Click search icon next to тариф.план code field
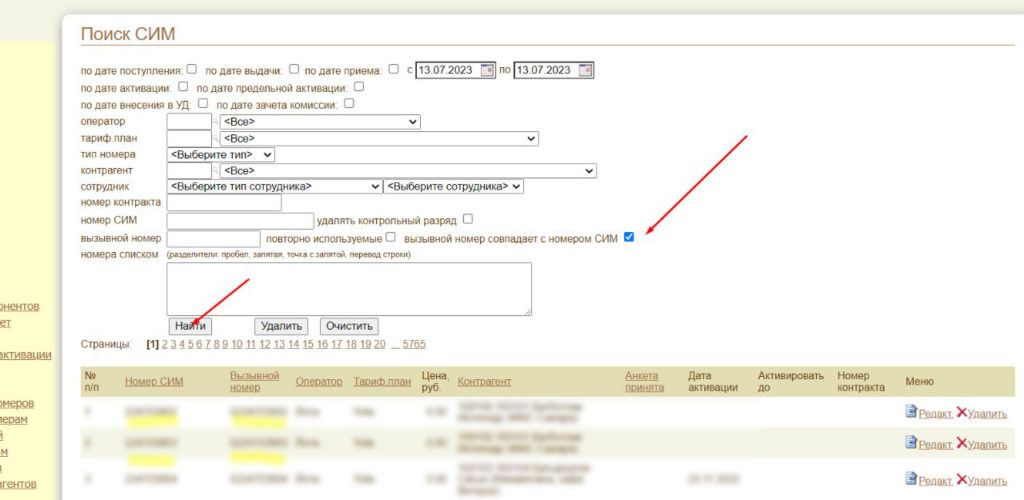The height and width of the screenshot is (500, 1024). point(216,138)
